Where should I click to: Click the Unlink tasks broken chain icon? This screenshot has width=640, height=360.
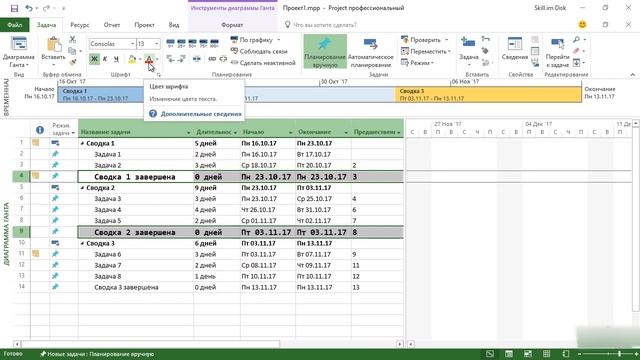(223, 59)
